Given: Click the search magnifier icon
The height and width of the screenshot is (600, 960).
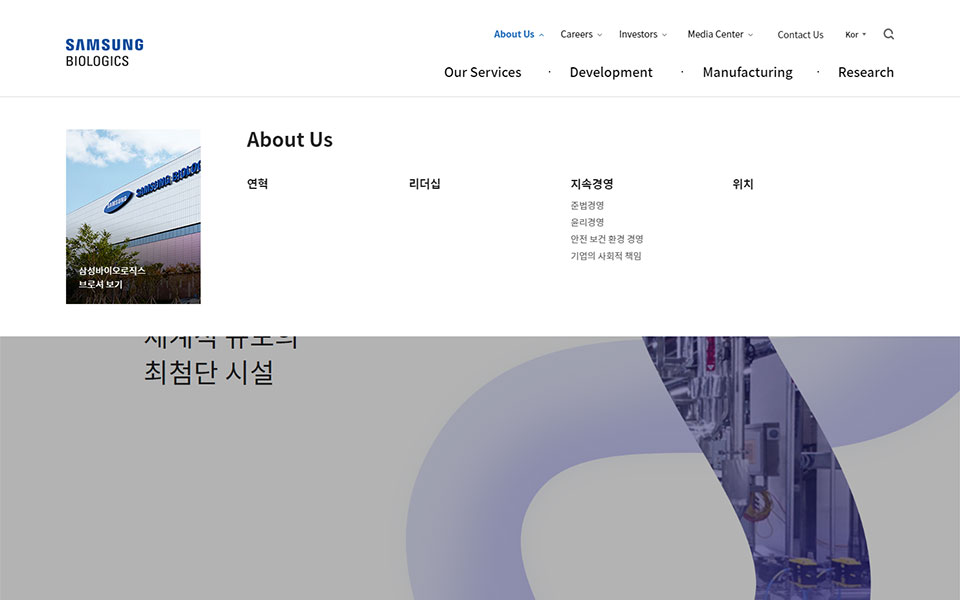Looking at the screenshot, I should pos(888,34).
